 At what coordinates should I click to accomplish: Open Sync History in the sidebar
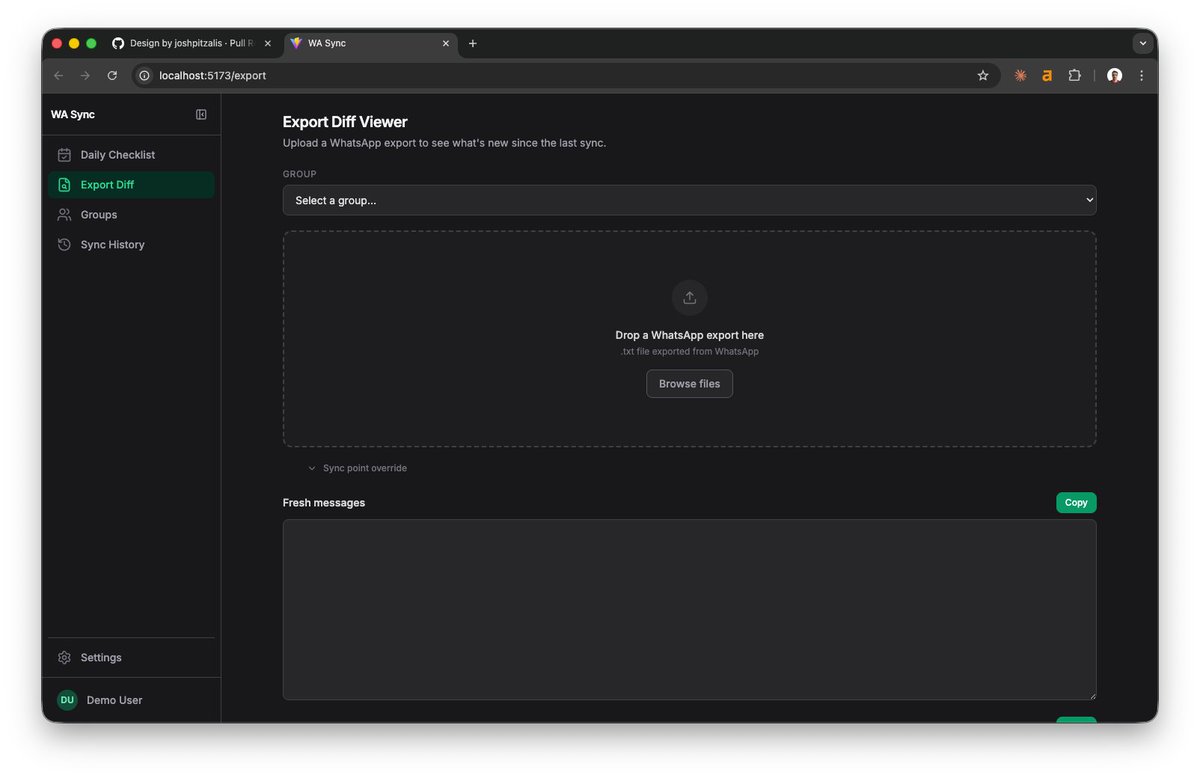pyautogui.click(x=131, y=245)
